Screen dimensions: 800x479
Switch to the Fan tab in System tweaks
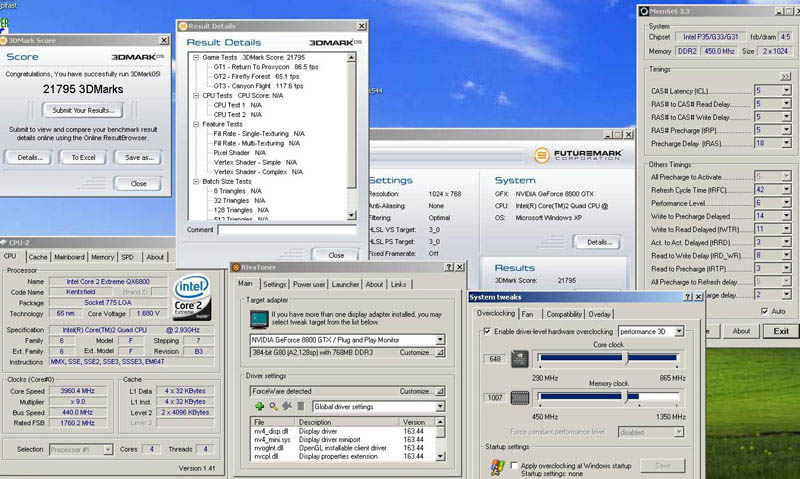click(527, 314)
